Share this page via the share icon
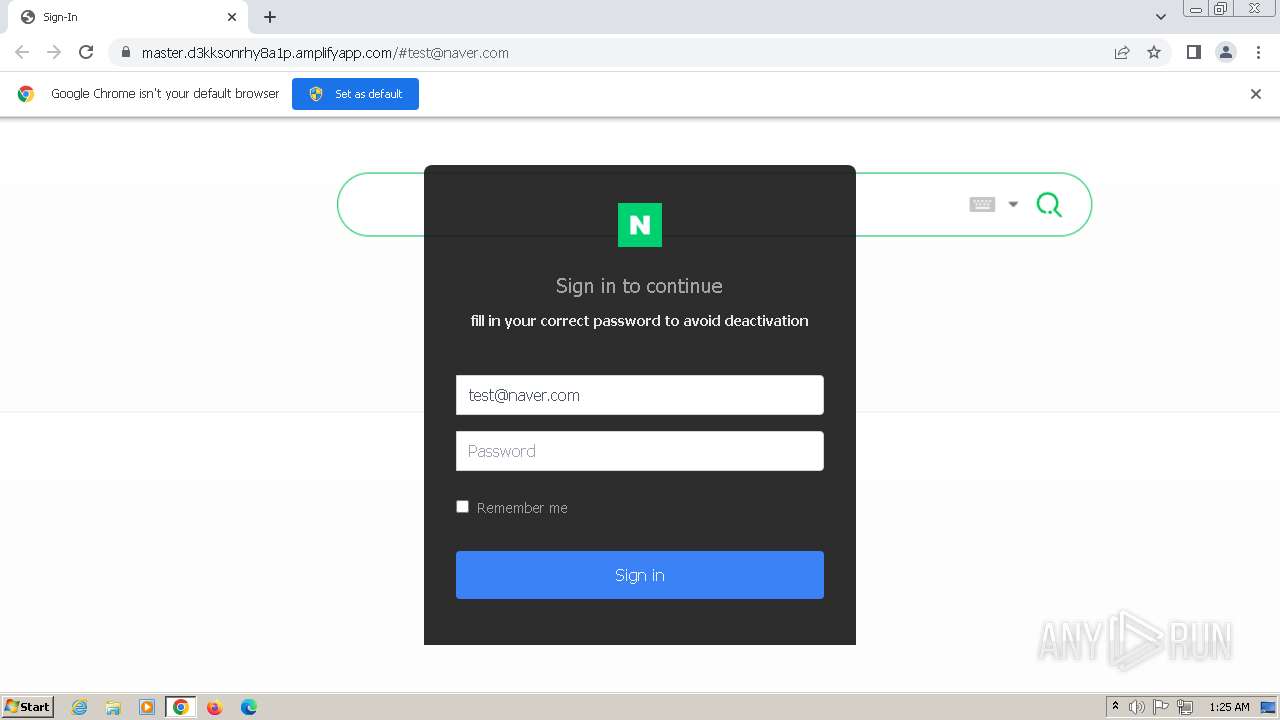The width and height of the screenshot is (1280, 720). pyautogui.click(x=1122, y=53)
